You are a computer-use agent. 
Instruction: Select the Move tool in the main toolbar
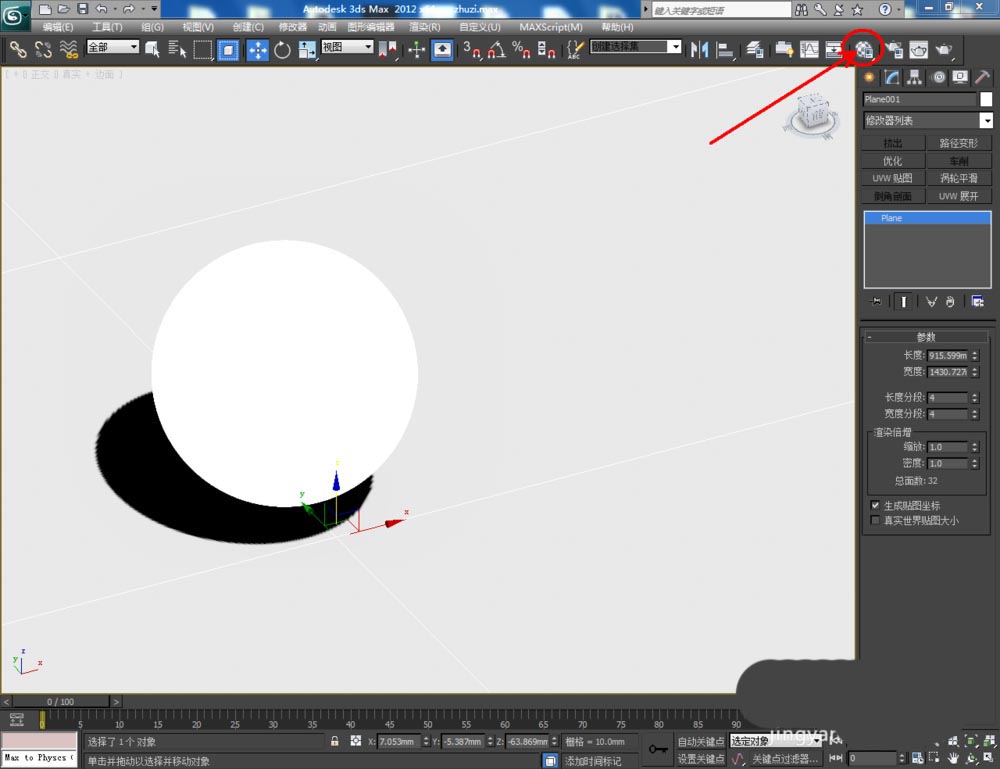tap(258, 49)
